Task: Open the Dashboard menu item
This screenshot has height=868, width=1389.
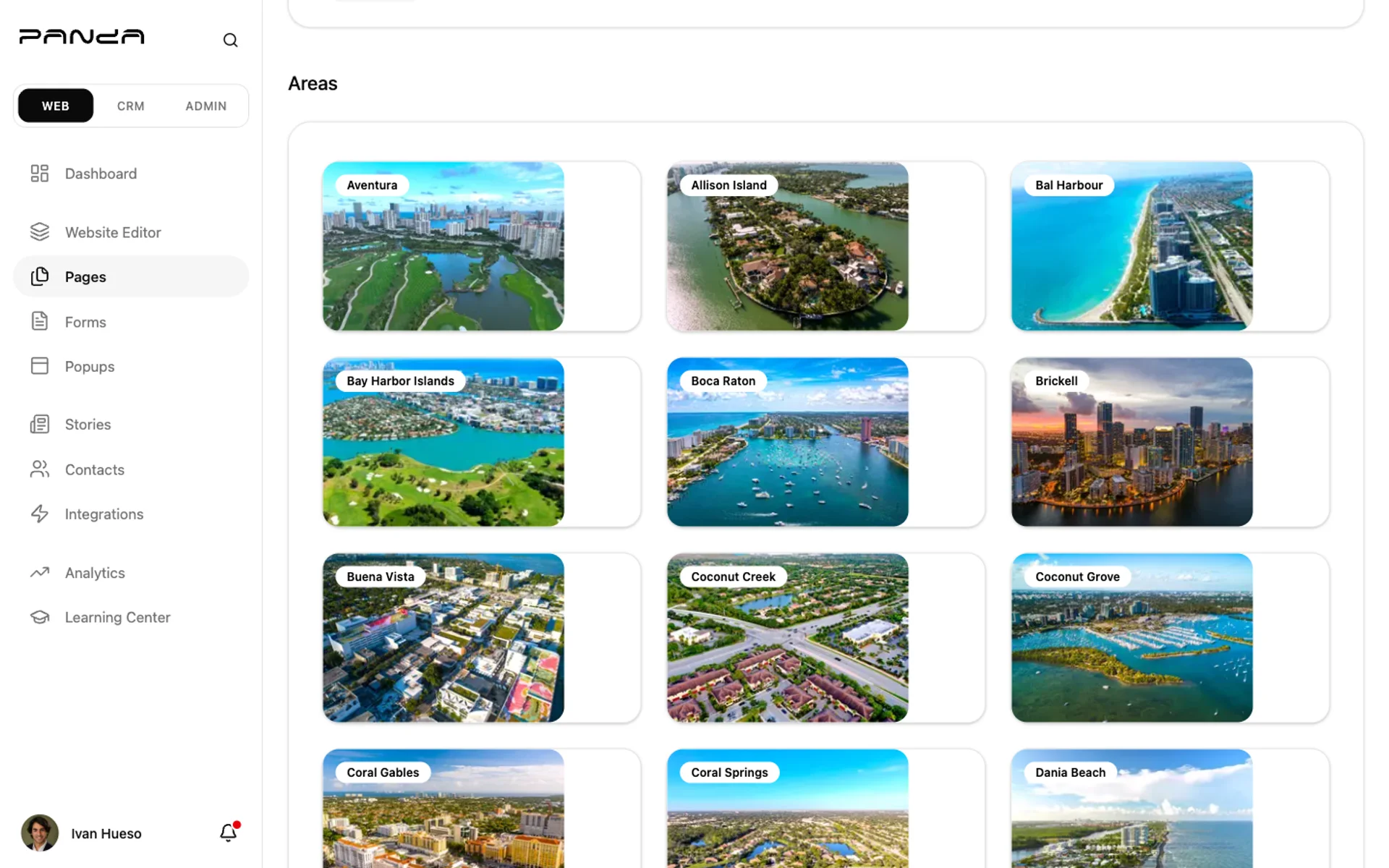Action: coord(131,174)
